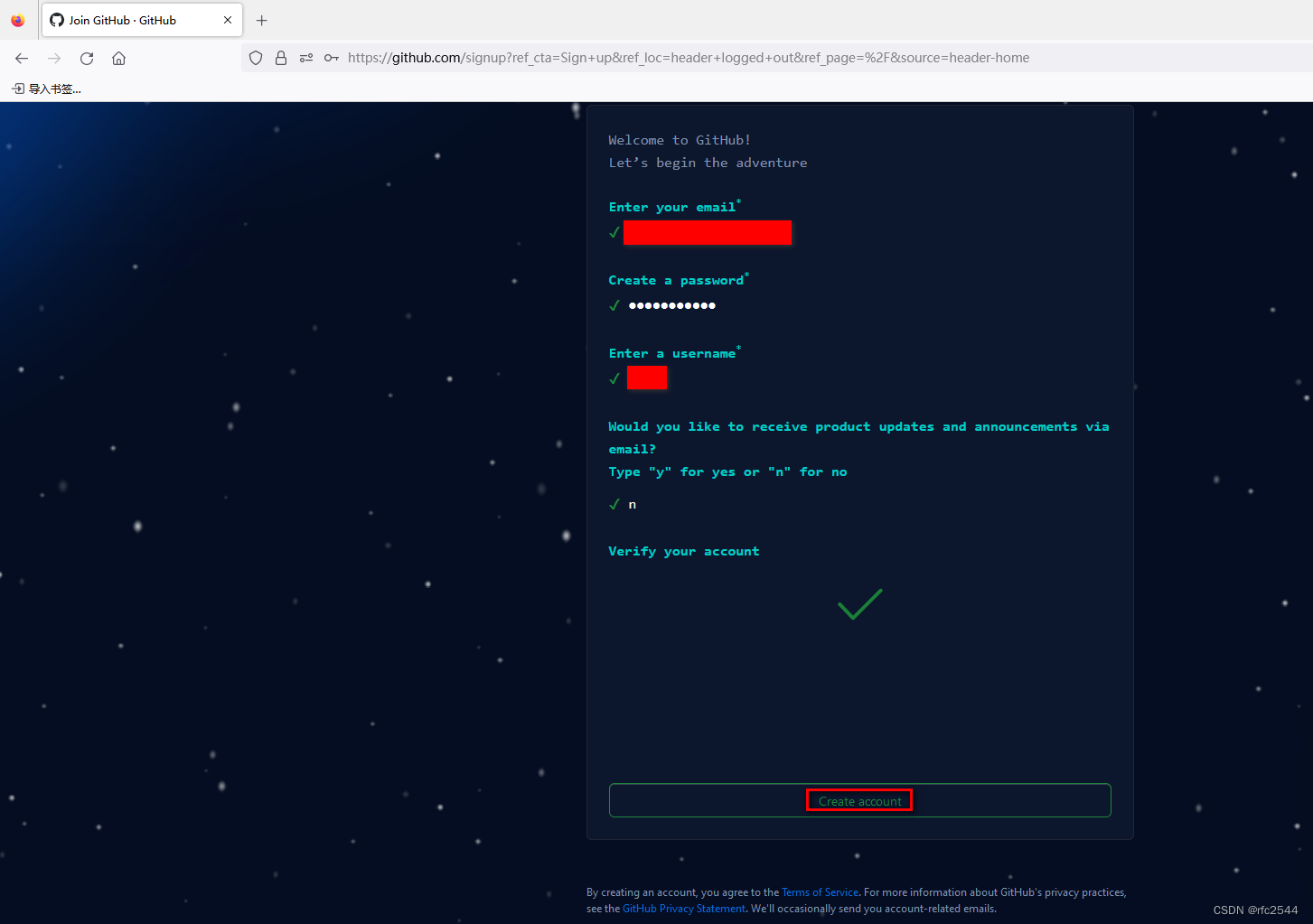Click the browser Back arrow
The image size is (1313, 924).
[22, 58]
